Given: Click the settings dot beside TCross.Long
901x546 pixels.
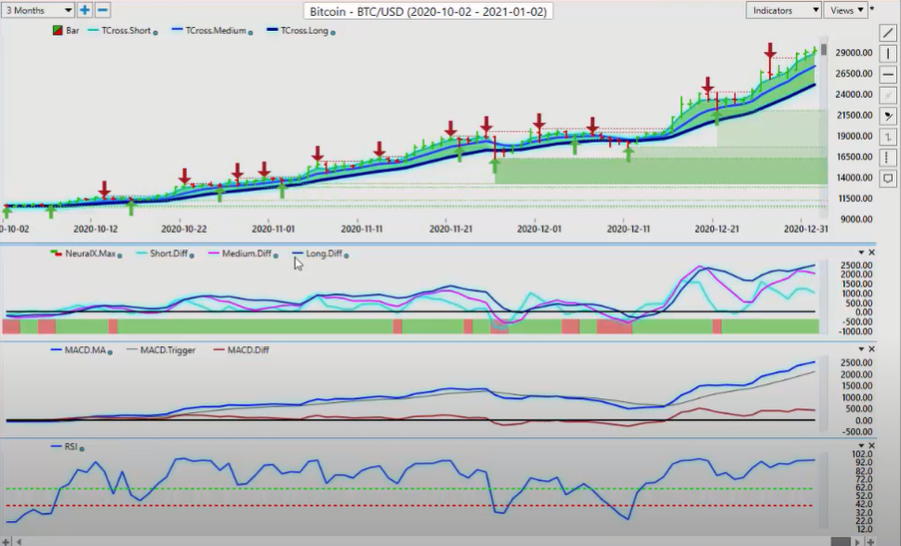Looking at the screenshot, I should [333, 33].
